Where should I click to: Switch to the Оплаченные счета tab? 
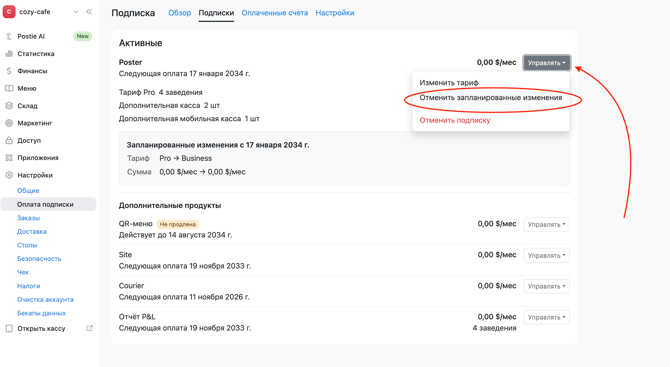click(x=275, y=13)
